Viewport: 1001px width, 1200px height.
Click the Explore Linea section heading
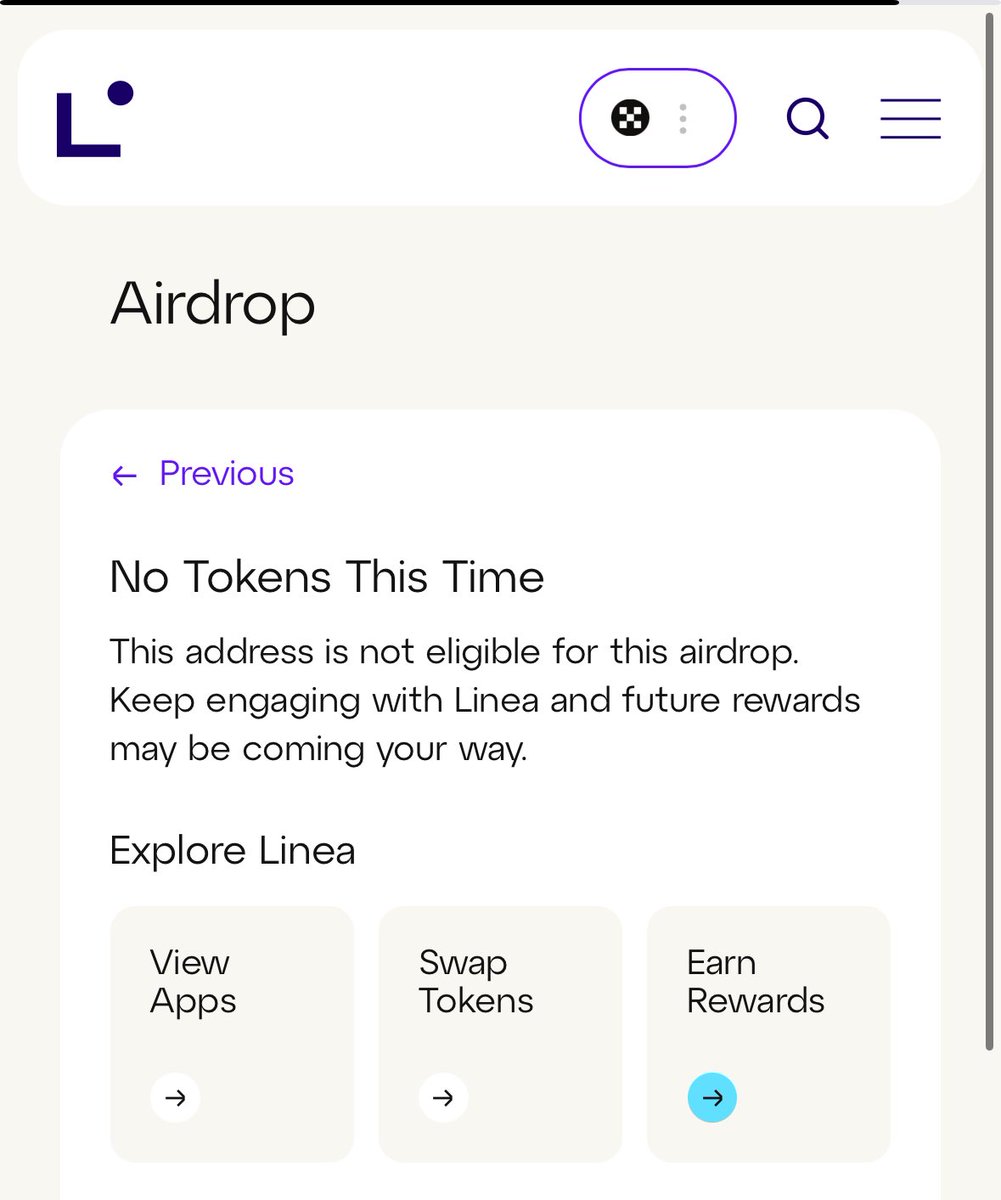click(232, 851)
